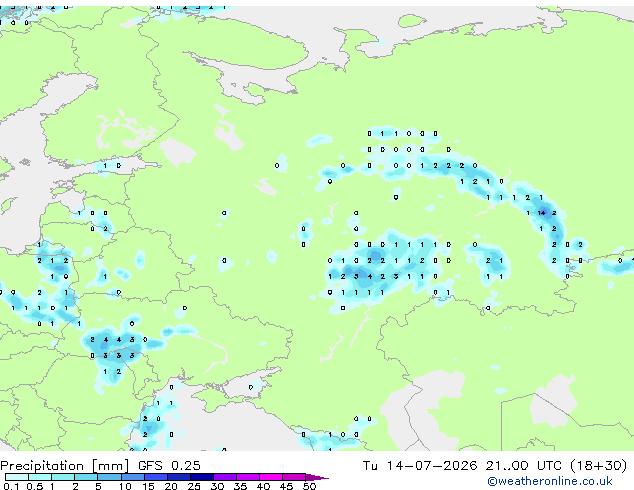Select the magenta 40–45 mm legend swatch
This screenshot has width=634, height=490.
(271, 477)
